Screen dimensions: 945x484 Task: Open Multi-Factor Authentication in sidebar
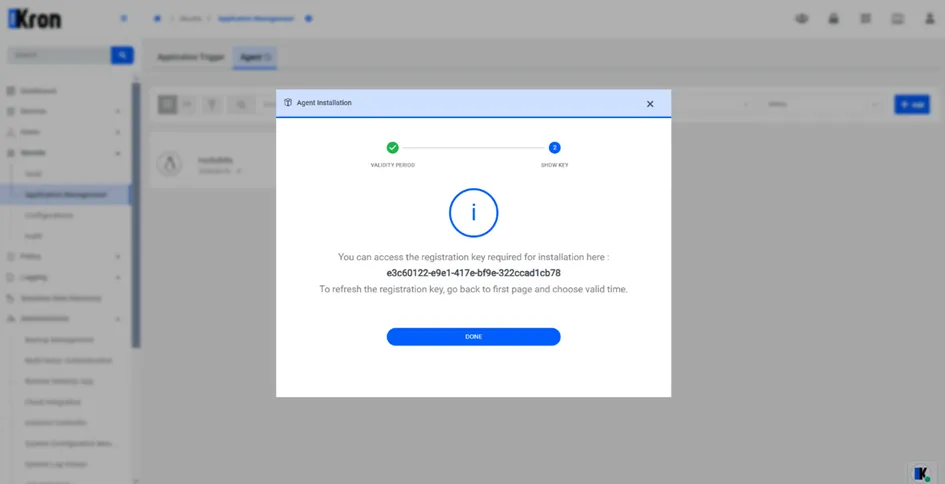coord(68,360)
